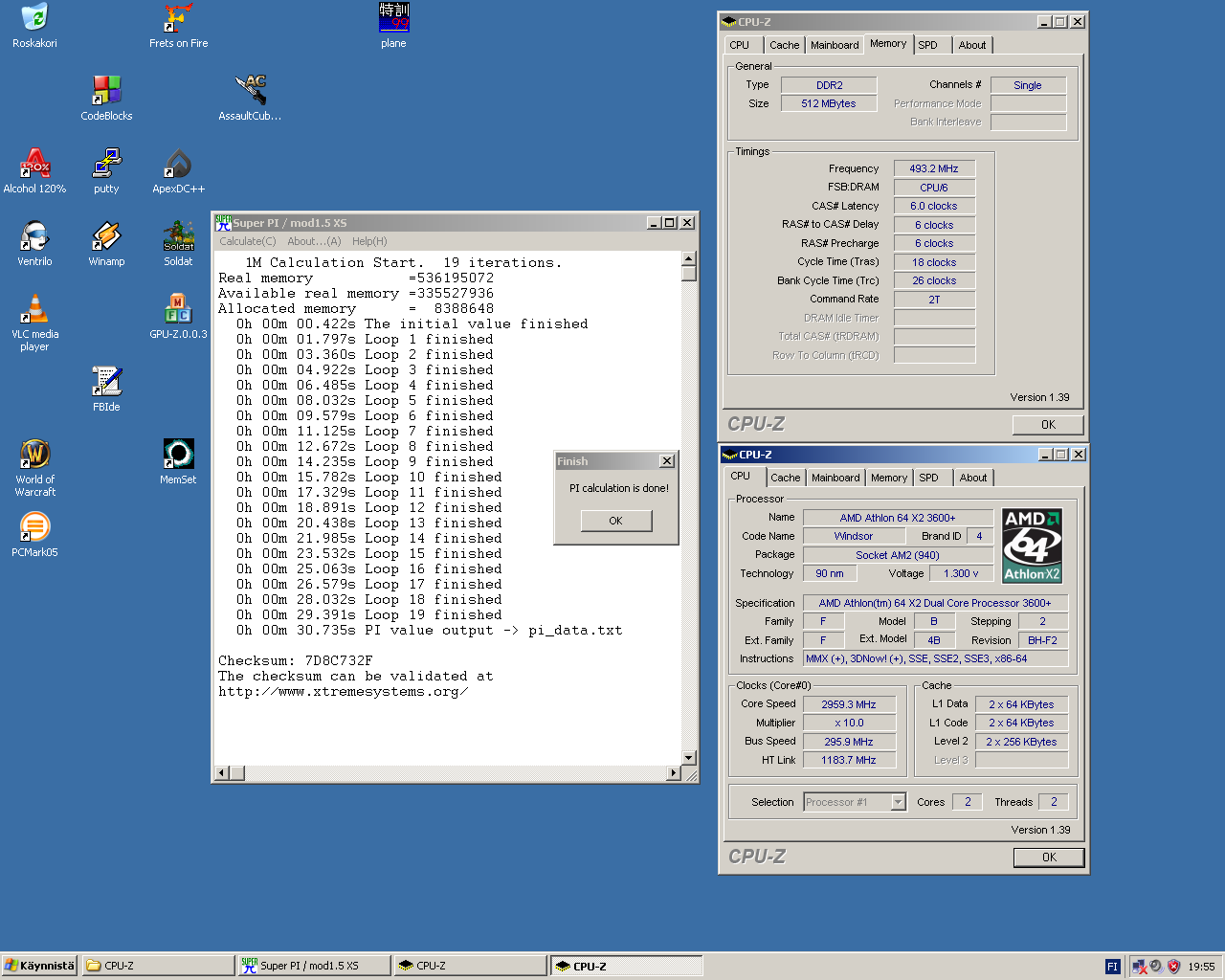The width and height of the screenshot is (1225, 980).
Task: Open Mainboard tab in upper CPU-Z window
Action: 835,45
